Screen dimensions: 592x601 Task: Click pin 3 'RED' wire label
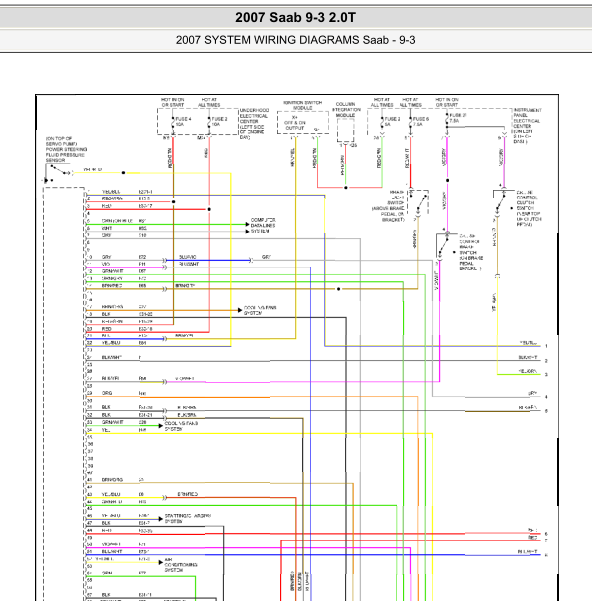(107, 206)
